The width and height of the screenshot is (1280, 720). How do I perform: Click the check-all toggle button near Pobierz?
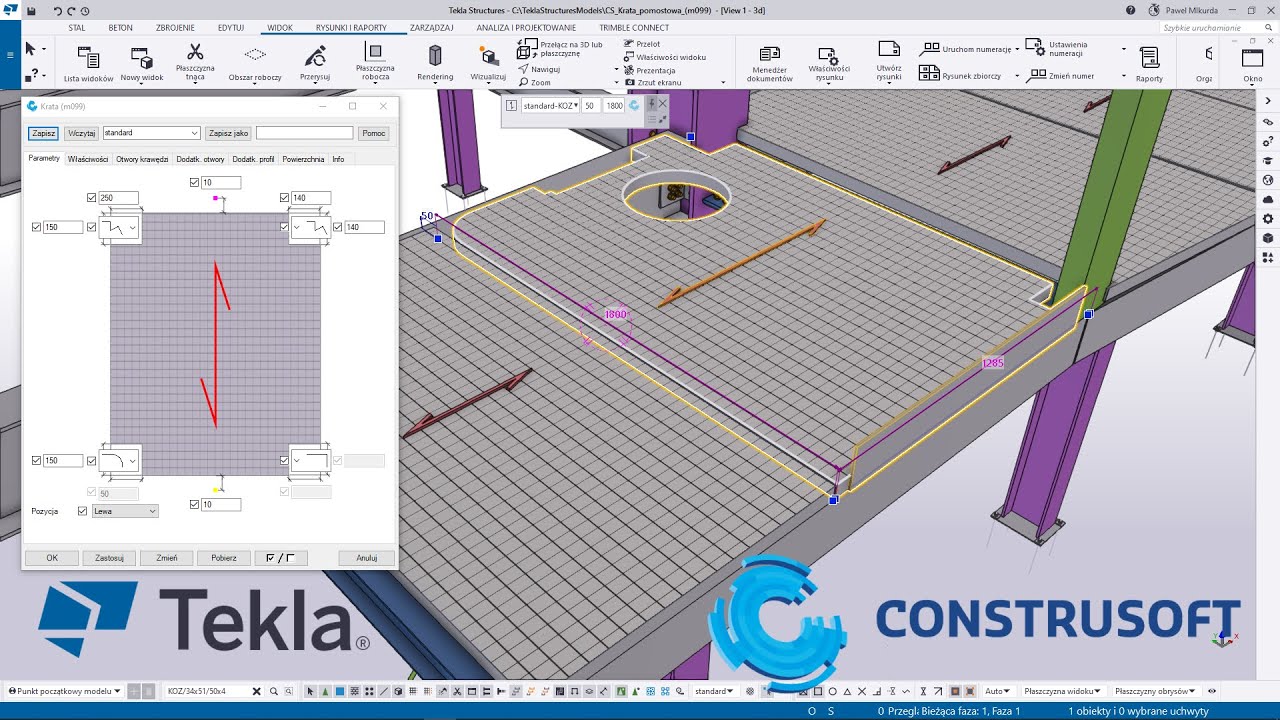280,558
